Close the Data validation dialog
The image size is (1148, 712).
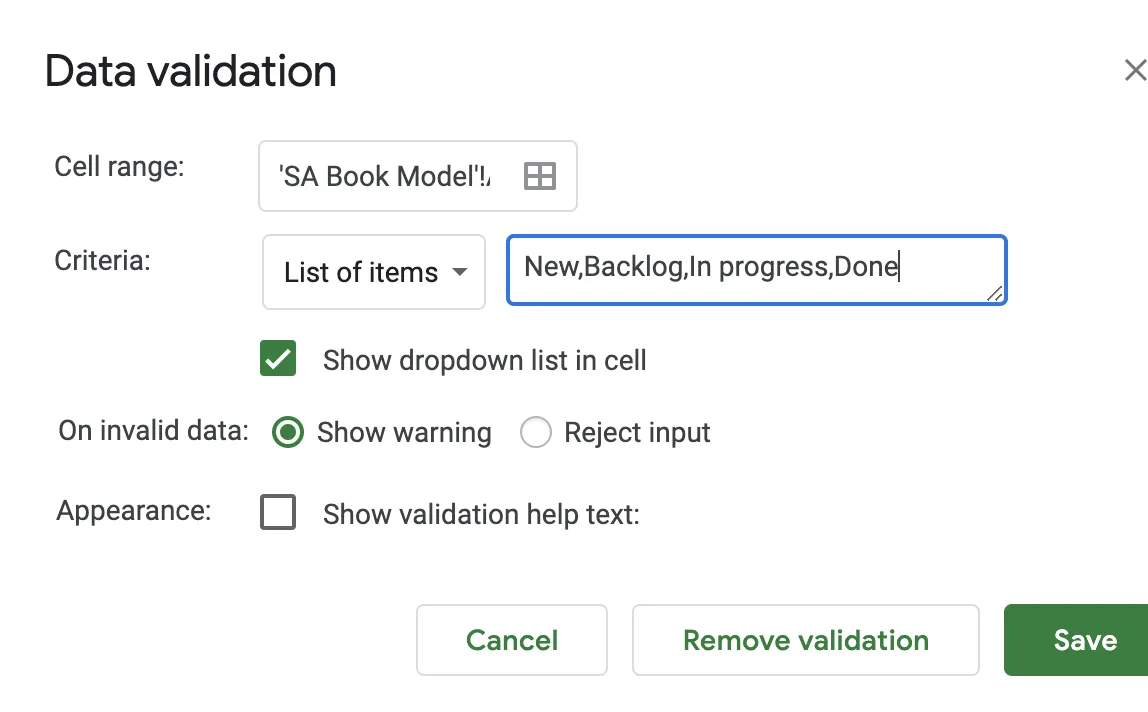coord(1135,70)
